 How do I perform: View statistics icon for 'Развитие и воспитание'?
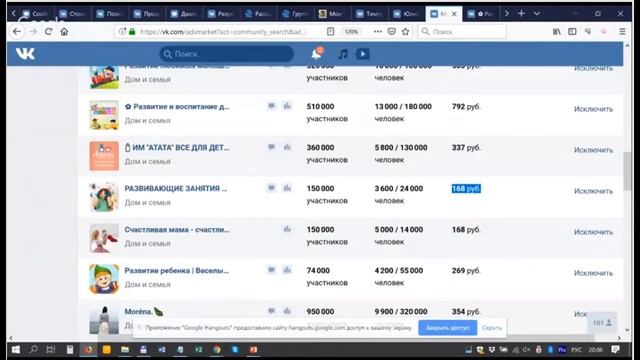287,106
